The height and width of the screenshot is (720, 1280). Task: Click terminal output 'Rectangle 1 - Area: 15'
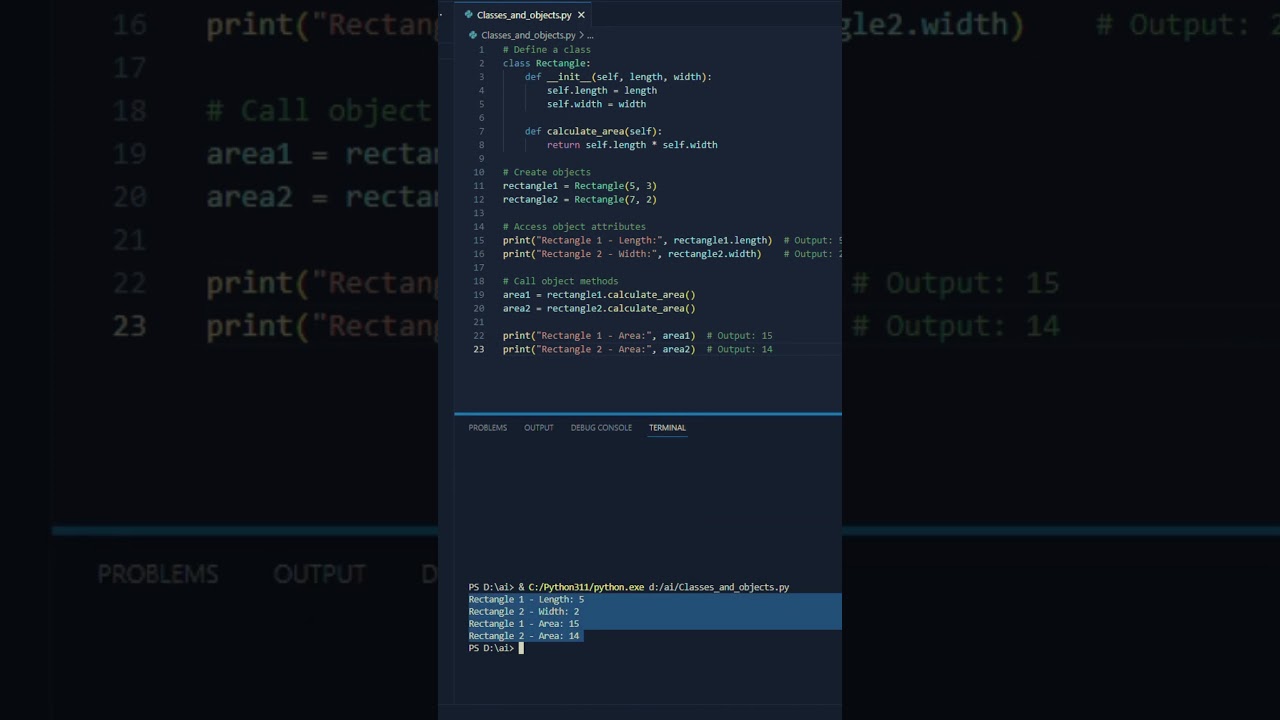click(524, 624)
